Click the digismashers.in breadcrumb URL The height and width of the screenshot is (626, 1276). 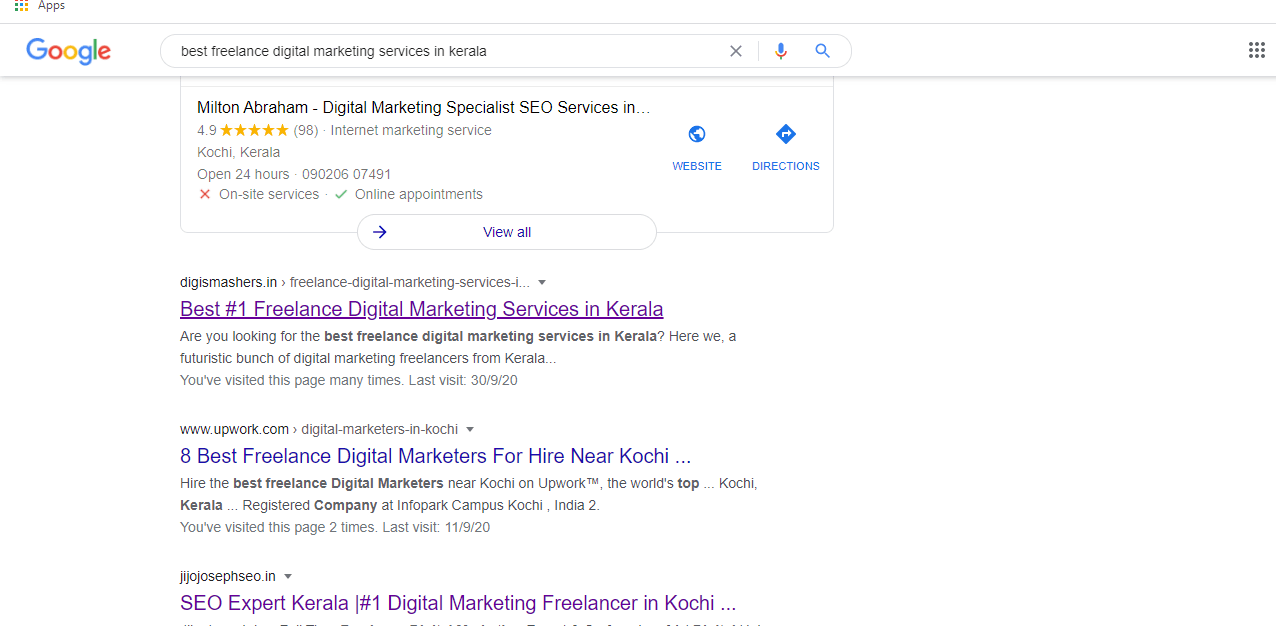[228, 282]
